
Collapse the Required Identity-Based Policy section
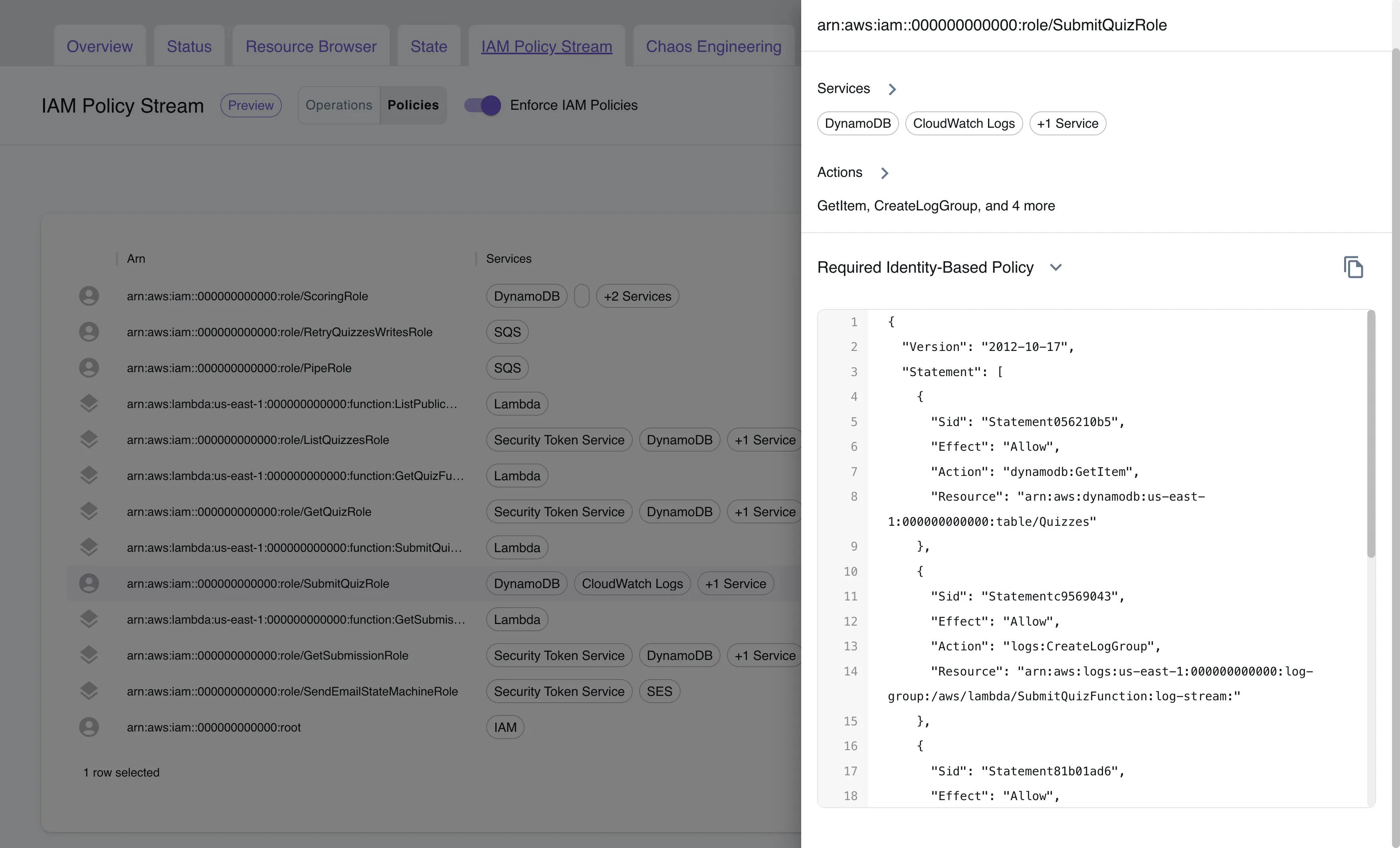1055,267
